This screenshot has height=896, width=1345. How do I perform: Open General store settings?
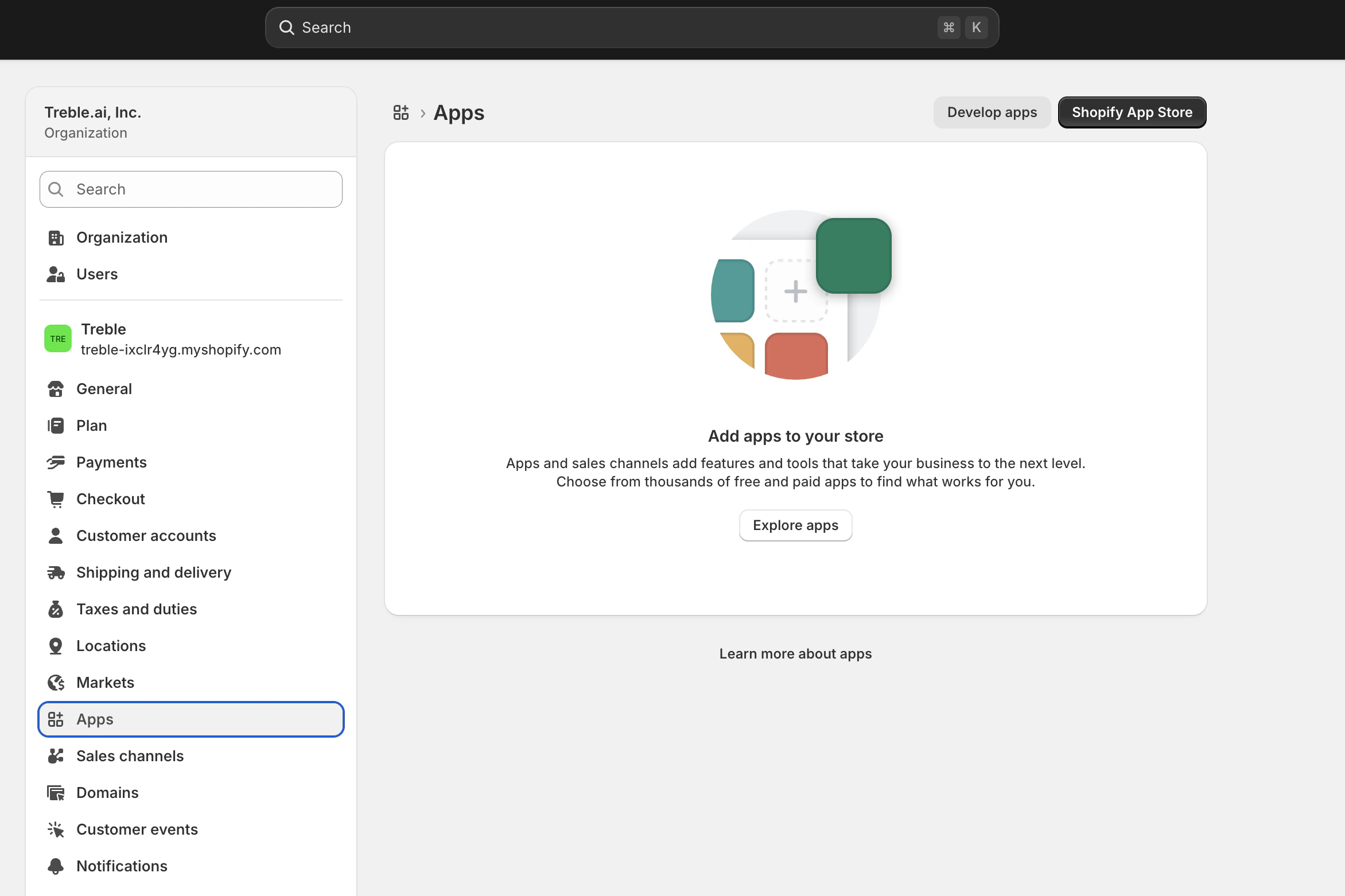pos(191,389)
